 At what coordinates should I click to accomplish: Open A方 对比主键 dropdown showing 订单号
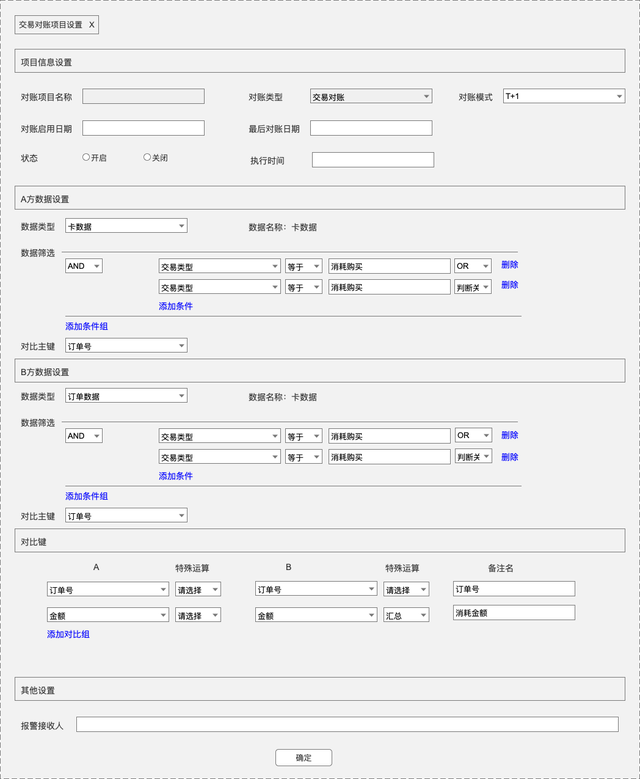coord(126,346)
